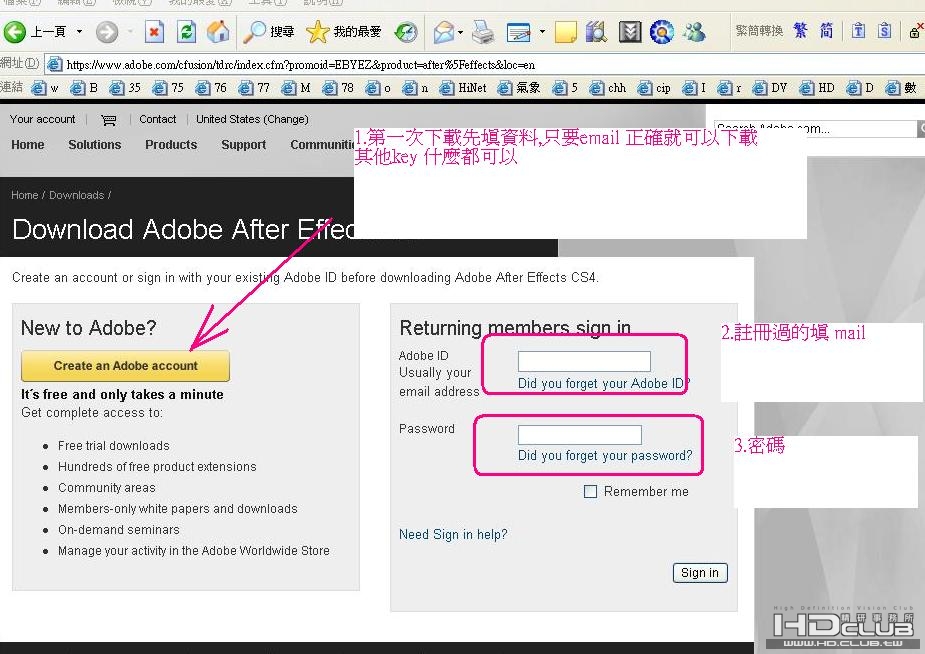Click the dark download-arrow toolbar icon
925x654 pixels.
(629, 32)
